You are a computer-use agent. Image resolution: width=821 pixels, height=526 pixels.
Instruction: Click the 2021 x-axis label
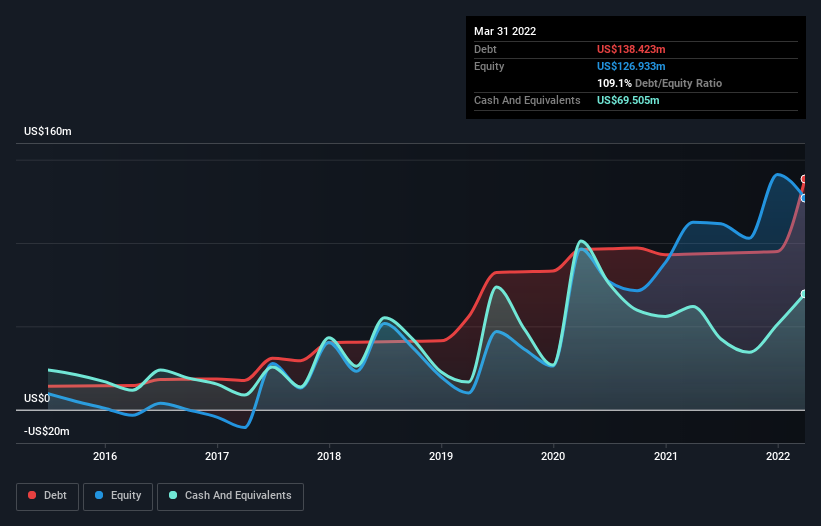665,456
